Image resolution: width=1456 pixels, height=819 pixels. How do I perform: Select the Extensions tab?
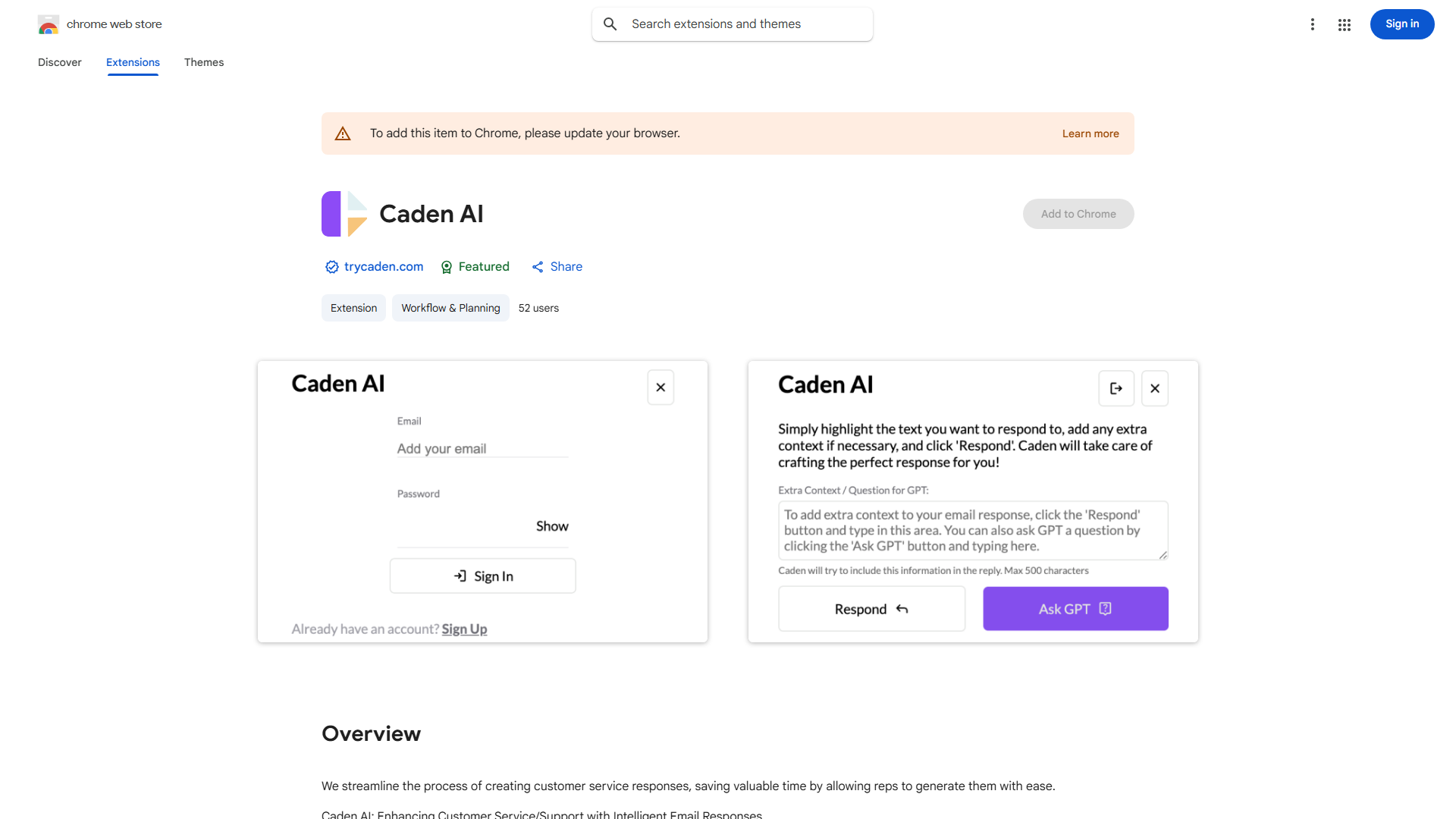click(x=132, y=62)
